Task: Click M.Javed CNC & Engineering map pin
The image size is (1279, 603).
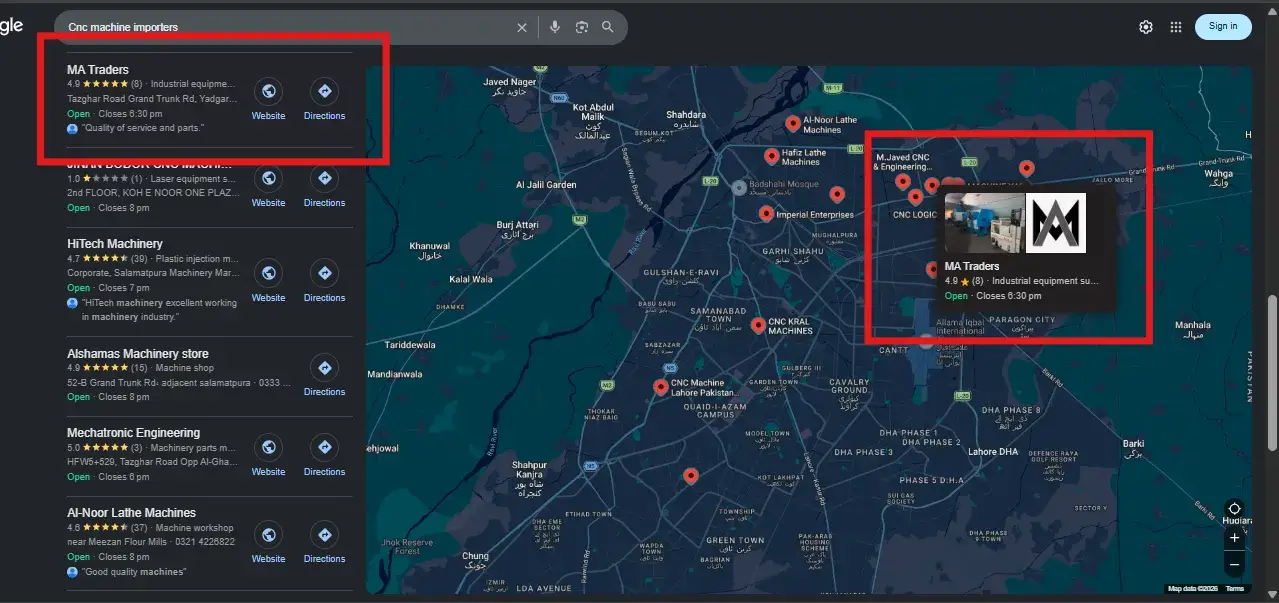Action: click(x=902, y=182)
